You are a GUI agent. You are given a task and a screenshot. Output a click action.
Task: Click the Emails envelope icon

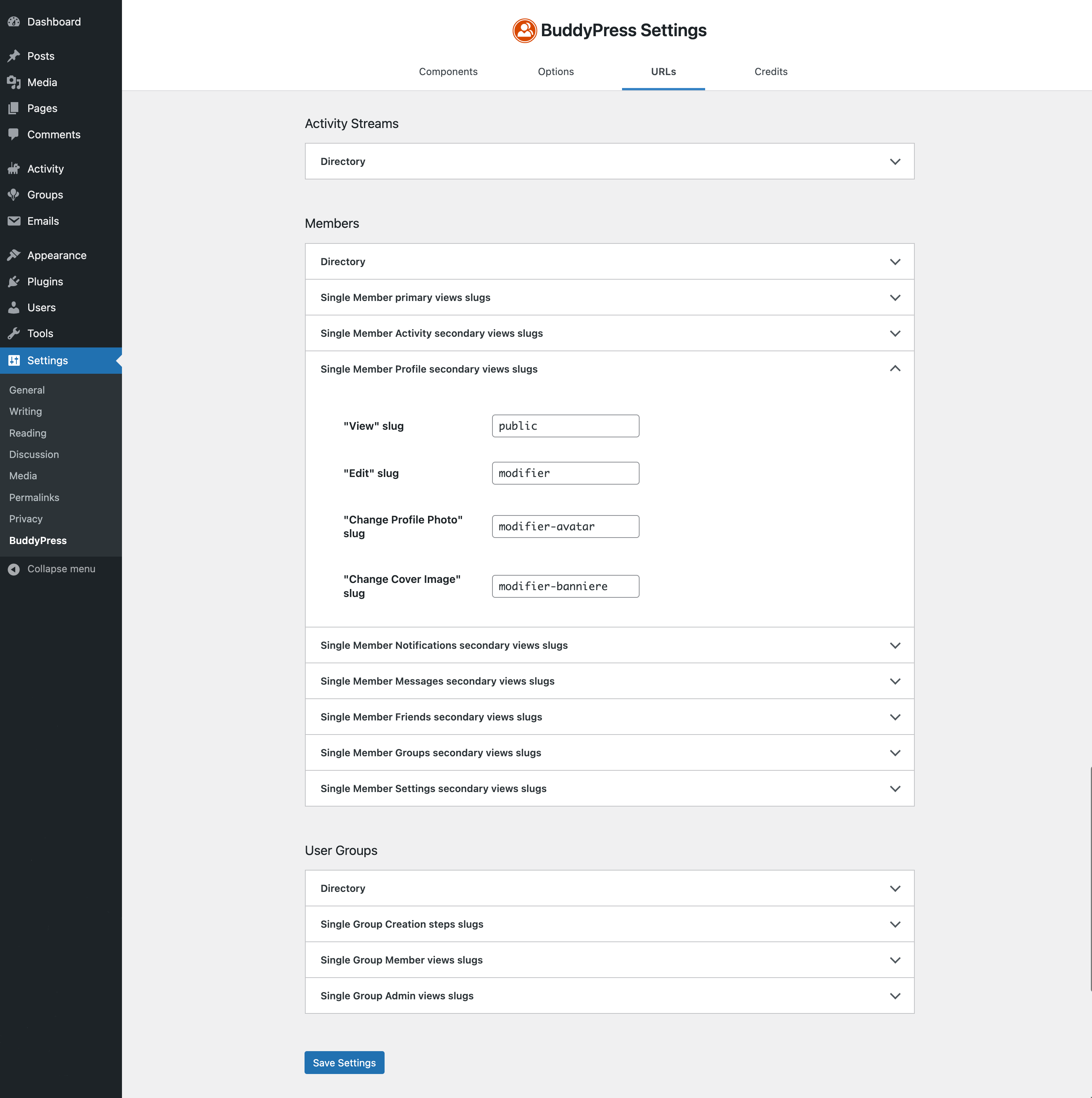coord(14,221)
